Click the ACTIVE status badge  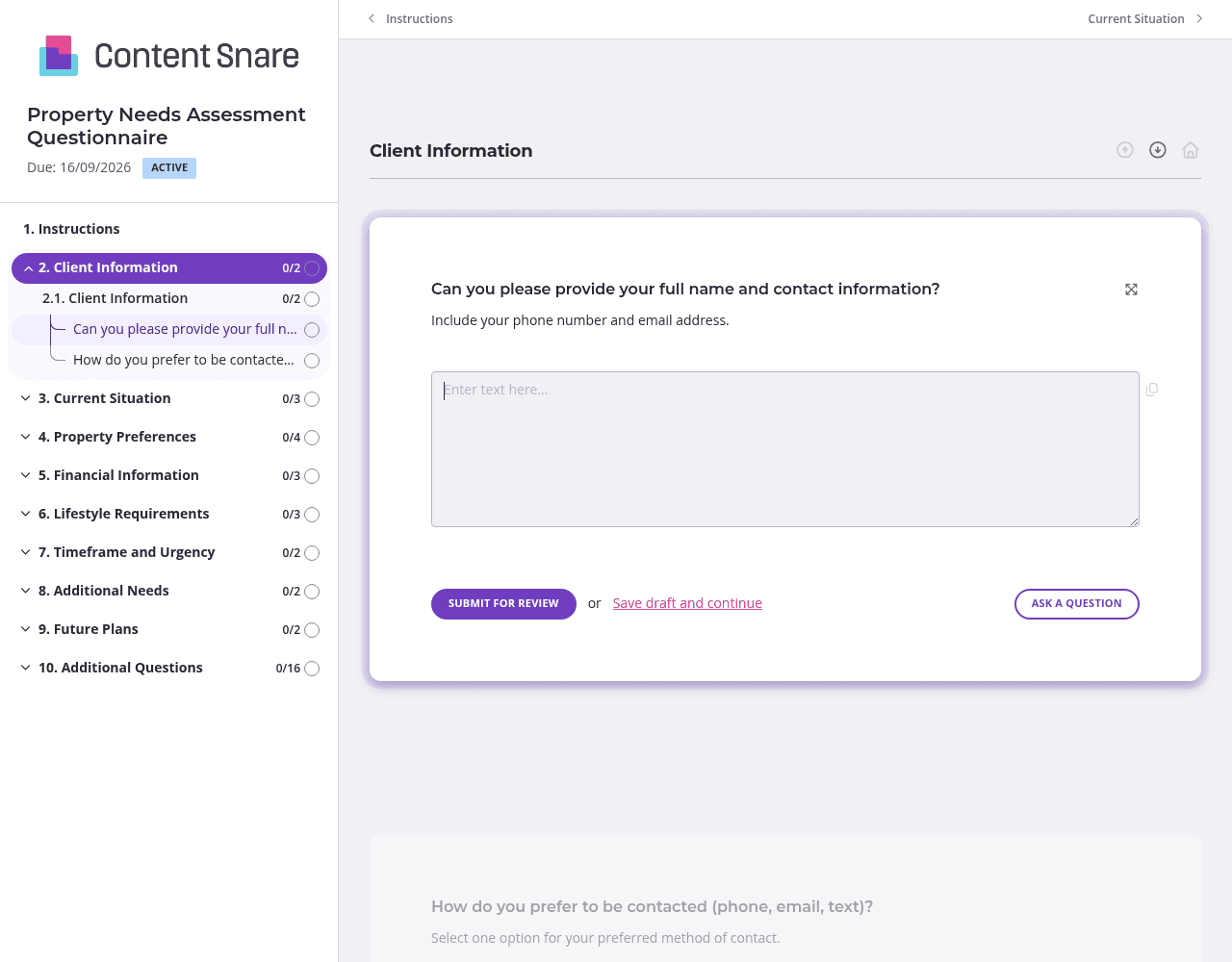pos(169,168)
